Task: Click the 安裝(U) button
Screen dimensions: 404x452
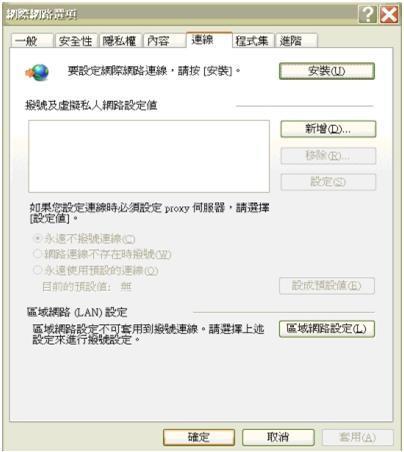Action: 327,71
